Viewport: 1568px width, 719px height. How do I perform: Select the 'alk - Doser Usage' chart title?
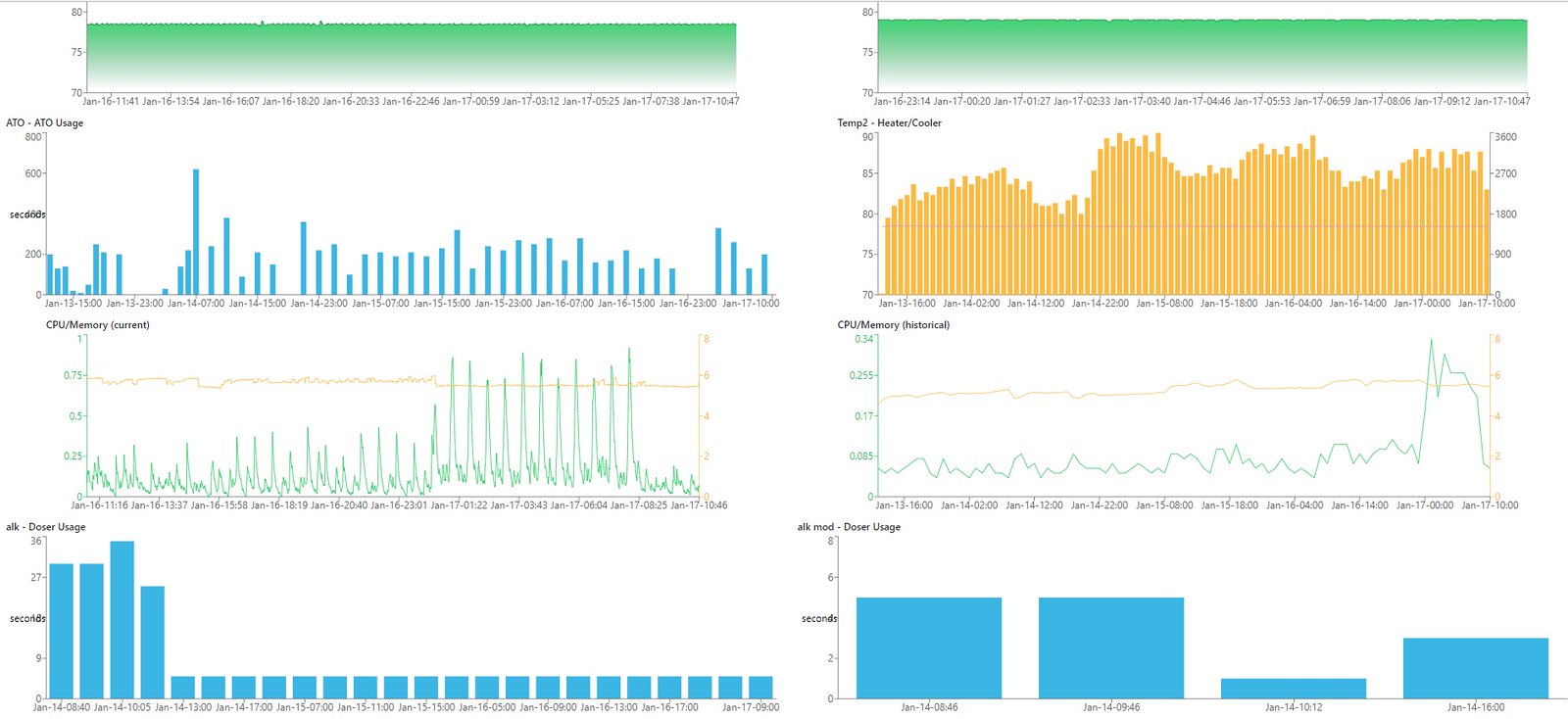coord(46,527)
